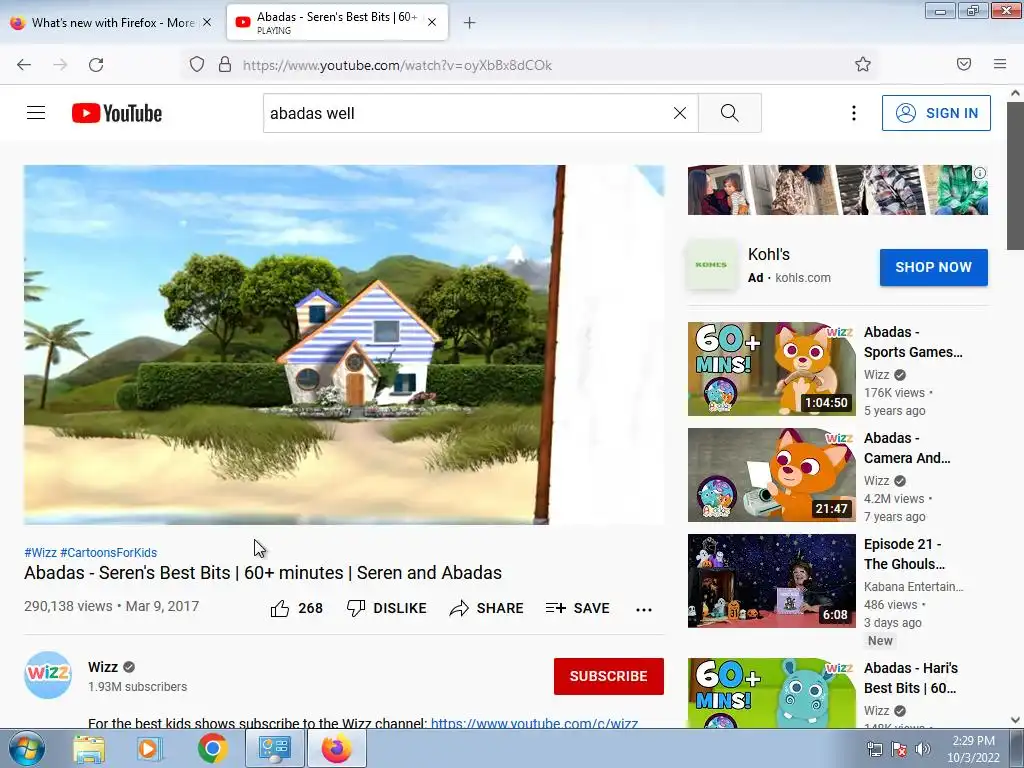1024x768 pixels.
Task: Clear the search text with the X icon
Action: (680, 113)
